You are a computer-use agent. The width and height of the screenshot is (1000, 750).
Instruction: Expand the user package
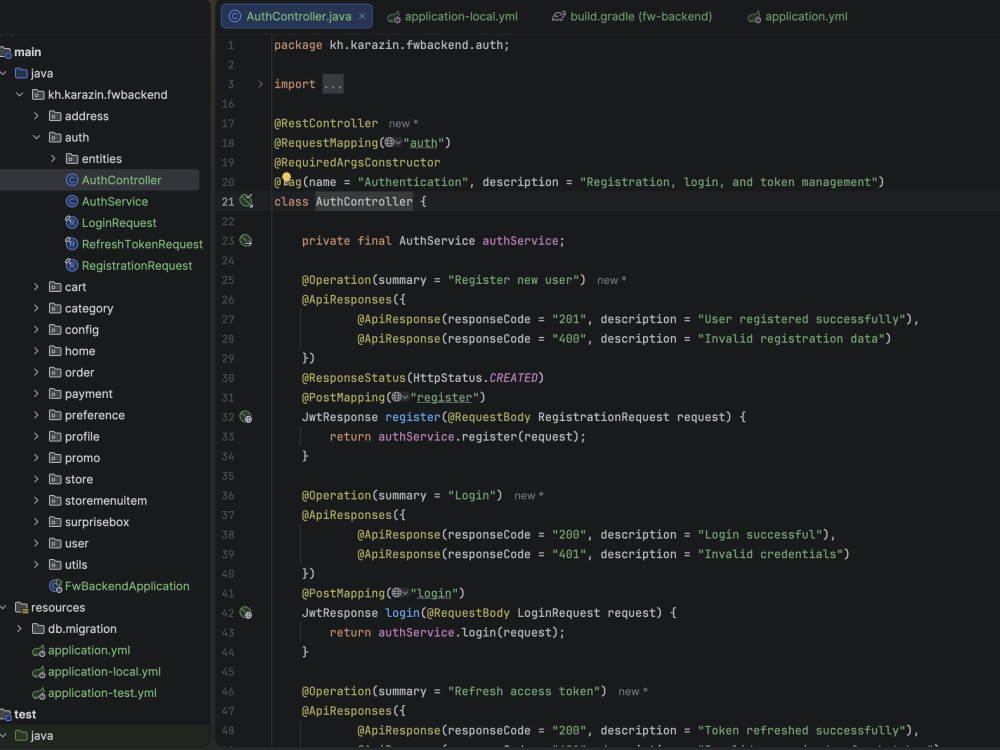[x=36, y=543]
